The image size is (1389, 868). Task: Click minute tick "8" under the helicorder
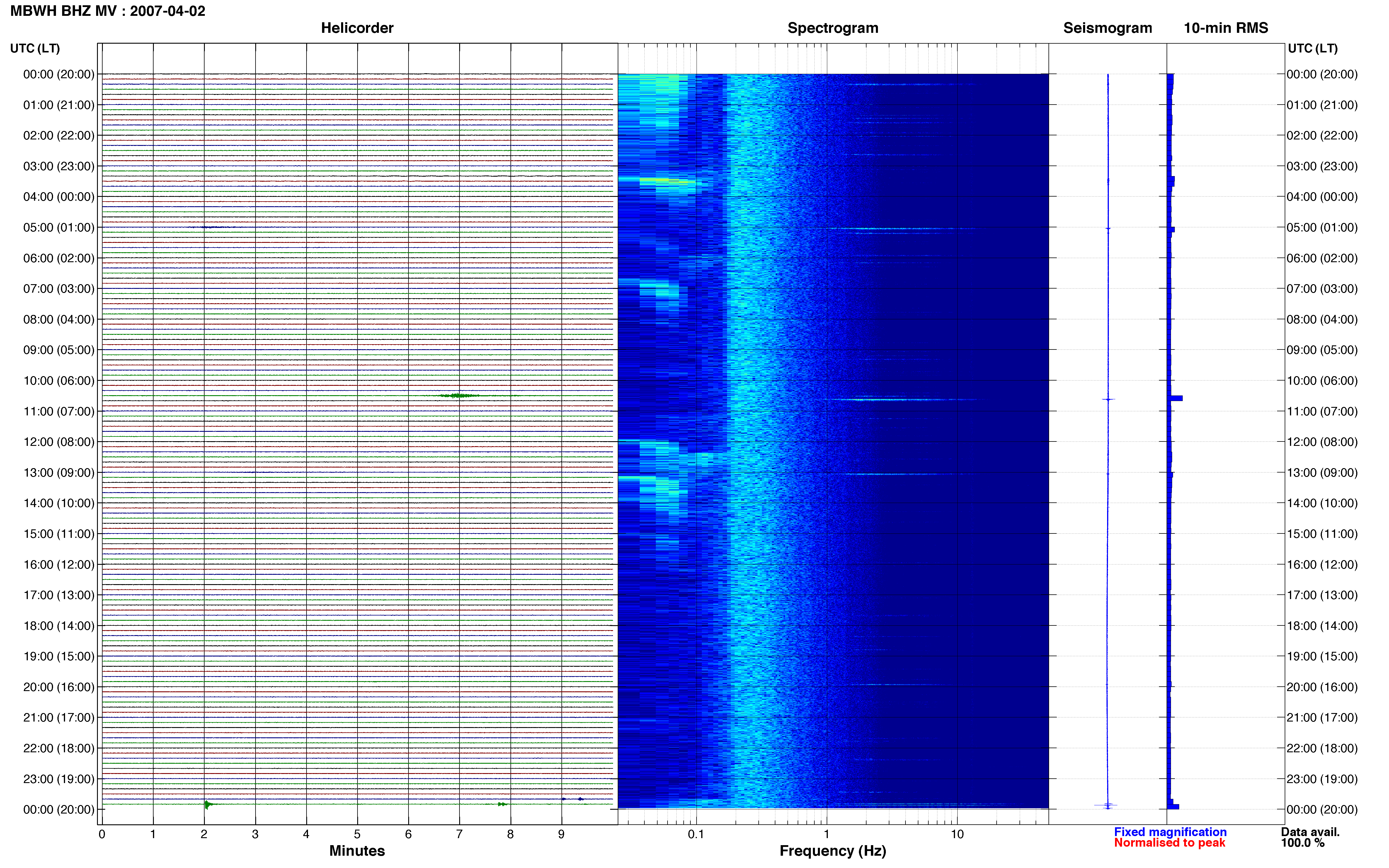tap(510, 834)
